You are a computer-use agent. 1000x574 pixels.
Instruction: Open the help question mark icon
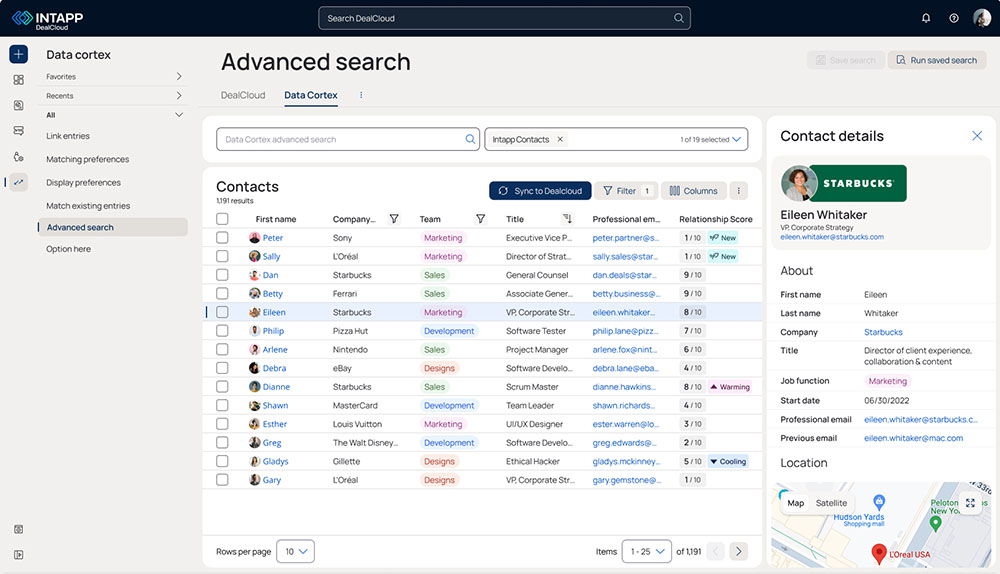click(x=953, y=18)
